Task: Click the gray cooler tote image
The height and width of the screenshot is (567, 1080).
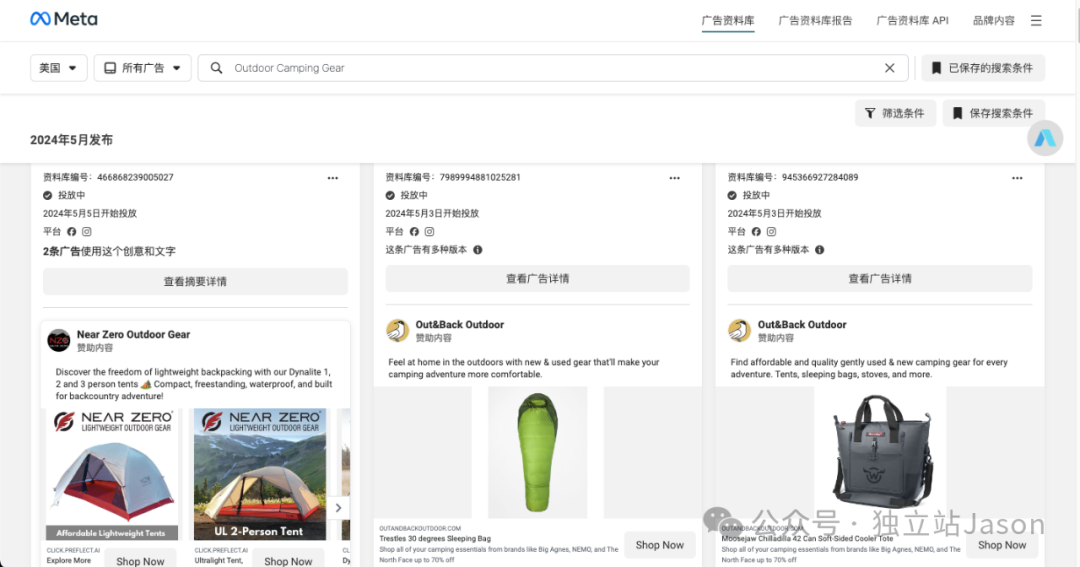Action: coord(880,453)
